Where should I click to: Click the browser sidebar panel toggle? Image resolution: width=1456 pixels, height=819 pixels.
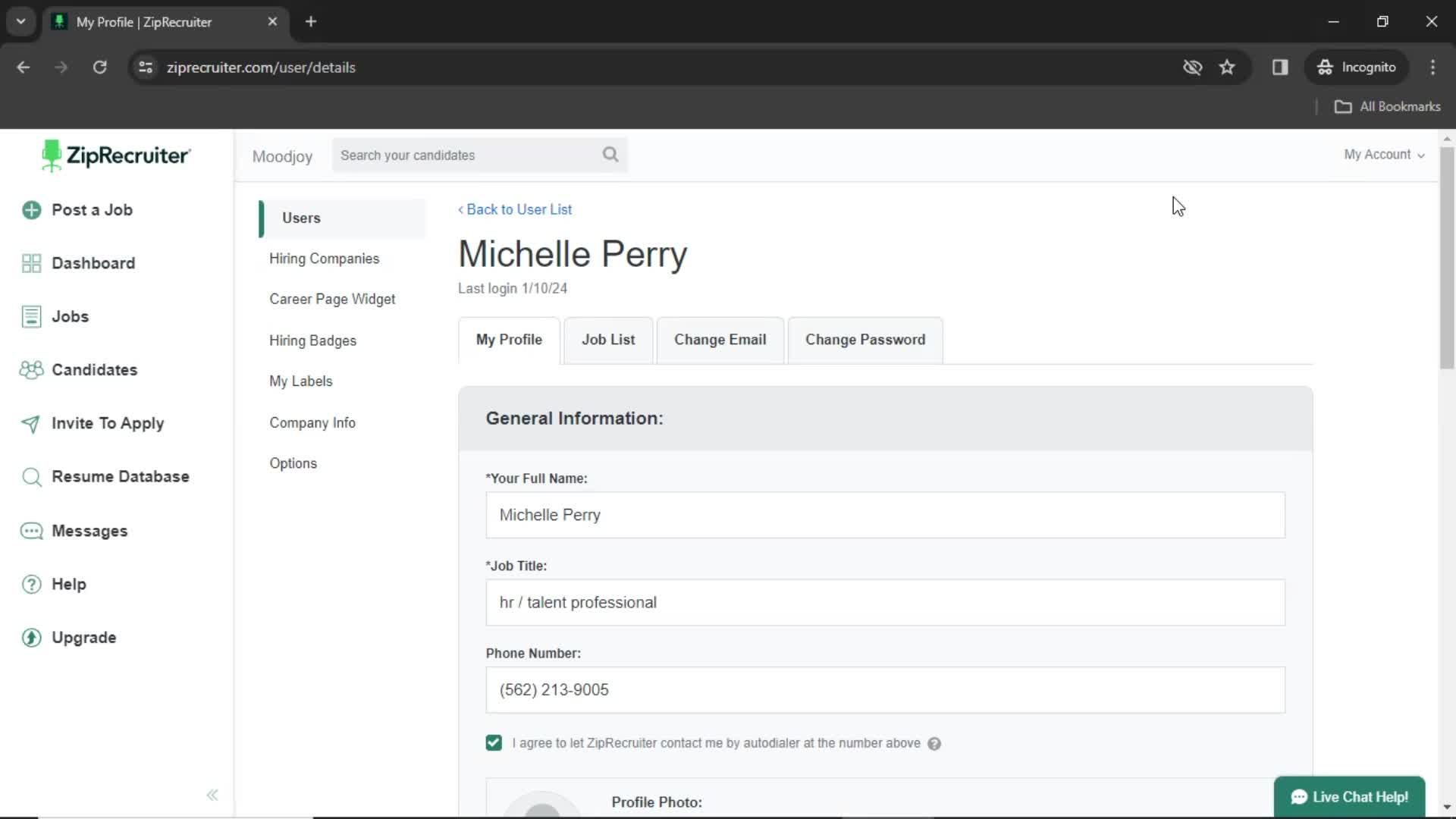1280,67
